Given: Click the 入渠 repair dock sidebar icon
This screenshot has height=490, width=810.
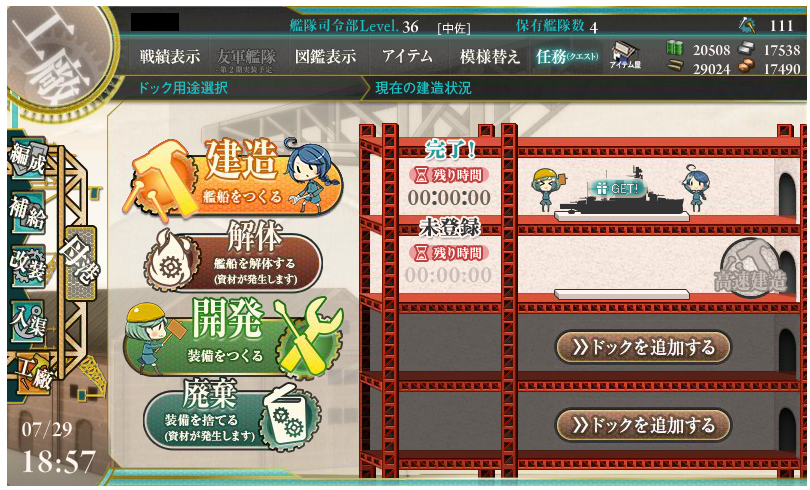Looking at the screenshot, I should [28, 321].
